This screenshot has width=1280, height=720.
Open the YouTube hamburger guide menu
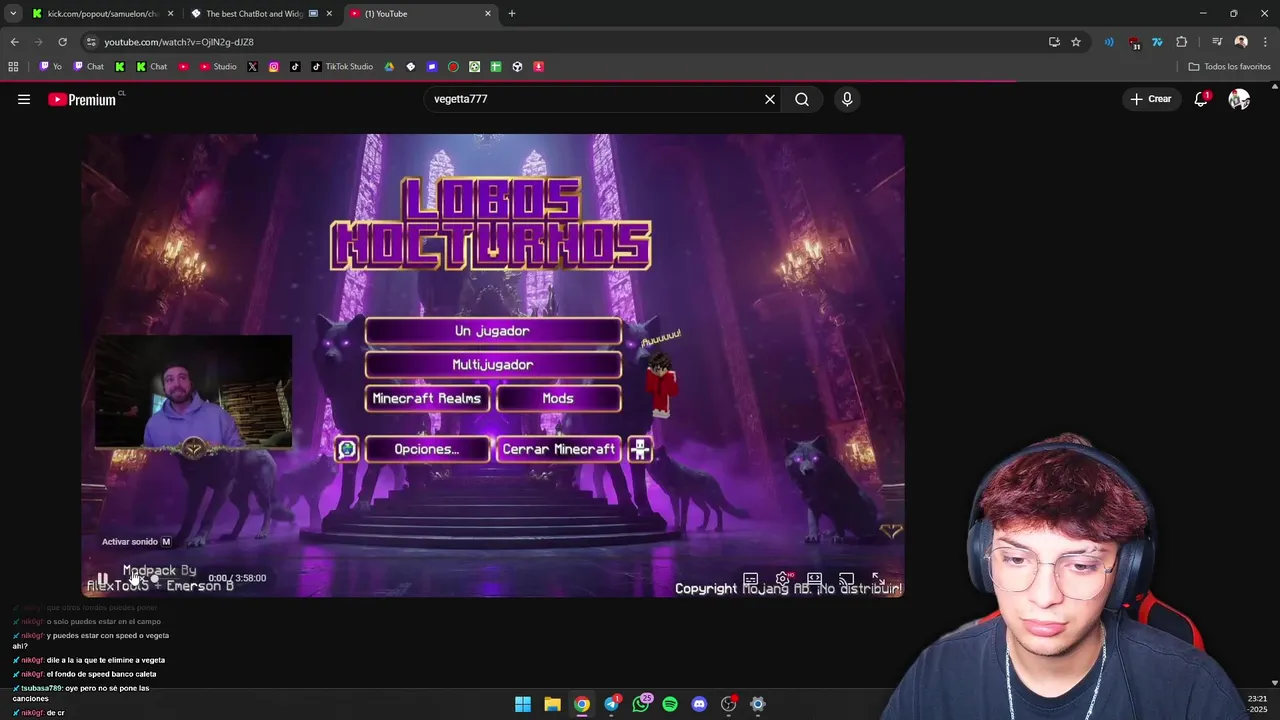pos(24,99)
